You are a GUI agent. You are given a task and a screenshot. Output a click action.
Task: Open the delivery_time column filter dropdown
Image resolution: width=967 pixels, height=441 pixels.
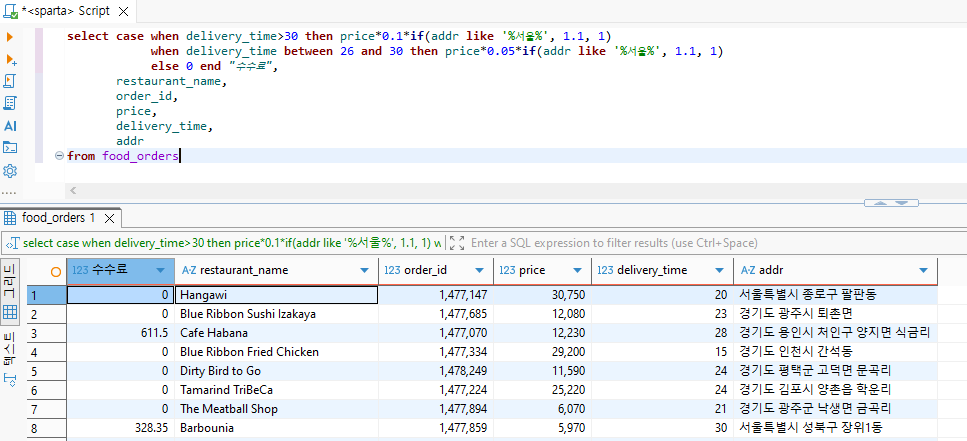(719, 271)
